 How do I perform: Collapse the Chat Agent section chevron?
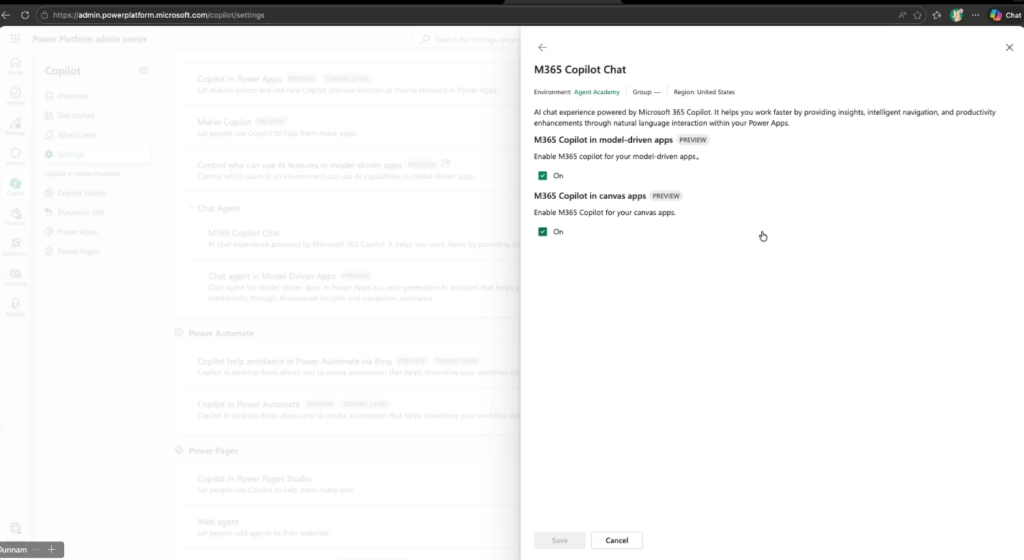(x=191, y=208)
